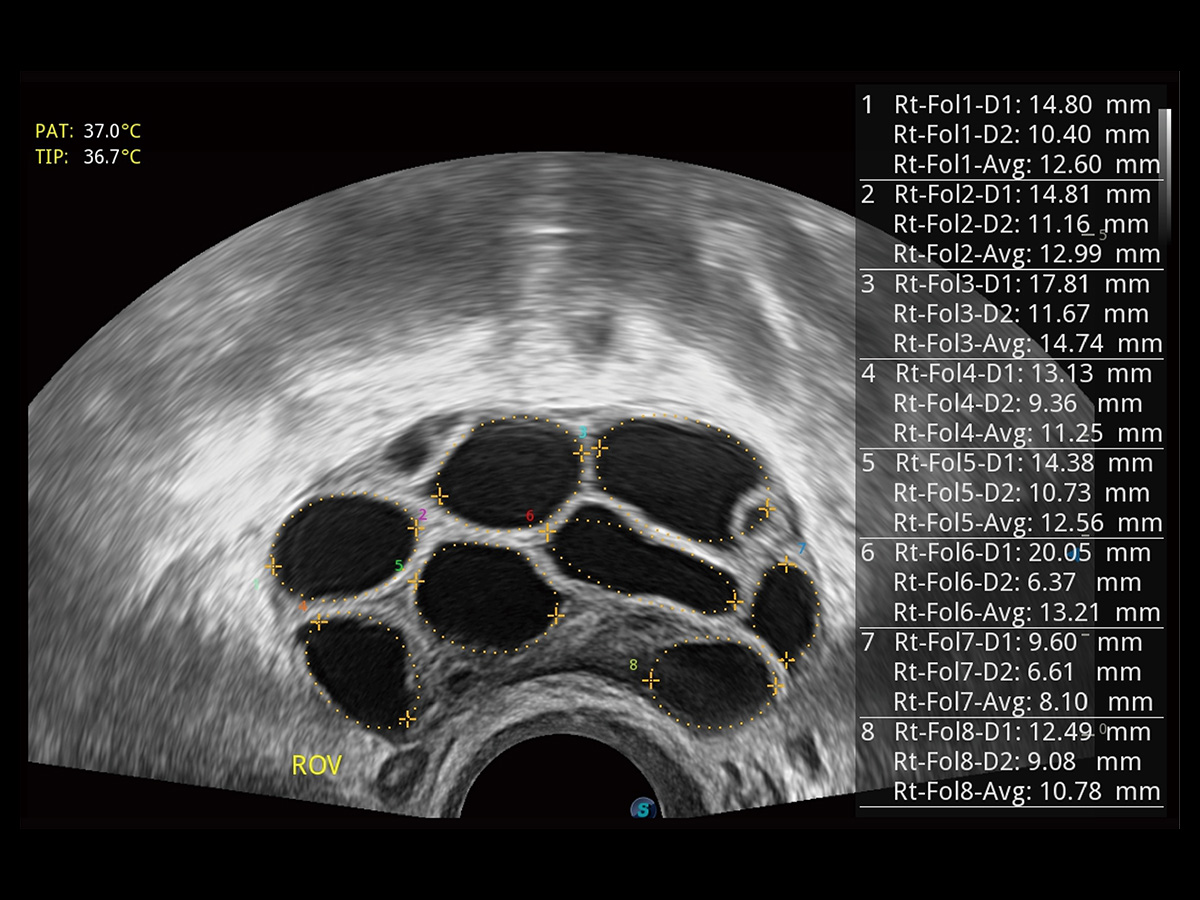1200x900 pixels.
Task: Select the TIP 36.7°C temperature readout
Action: pos(88,157)
